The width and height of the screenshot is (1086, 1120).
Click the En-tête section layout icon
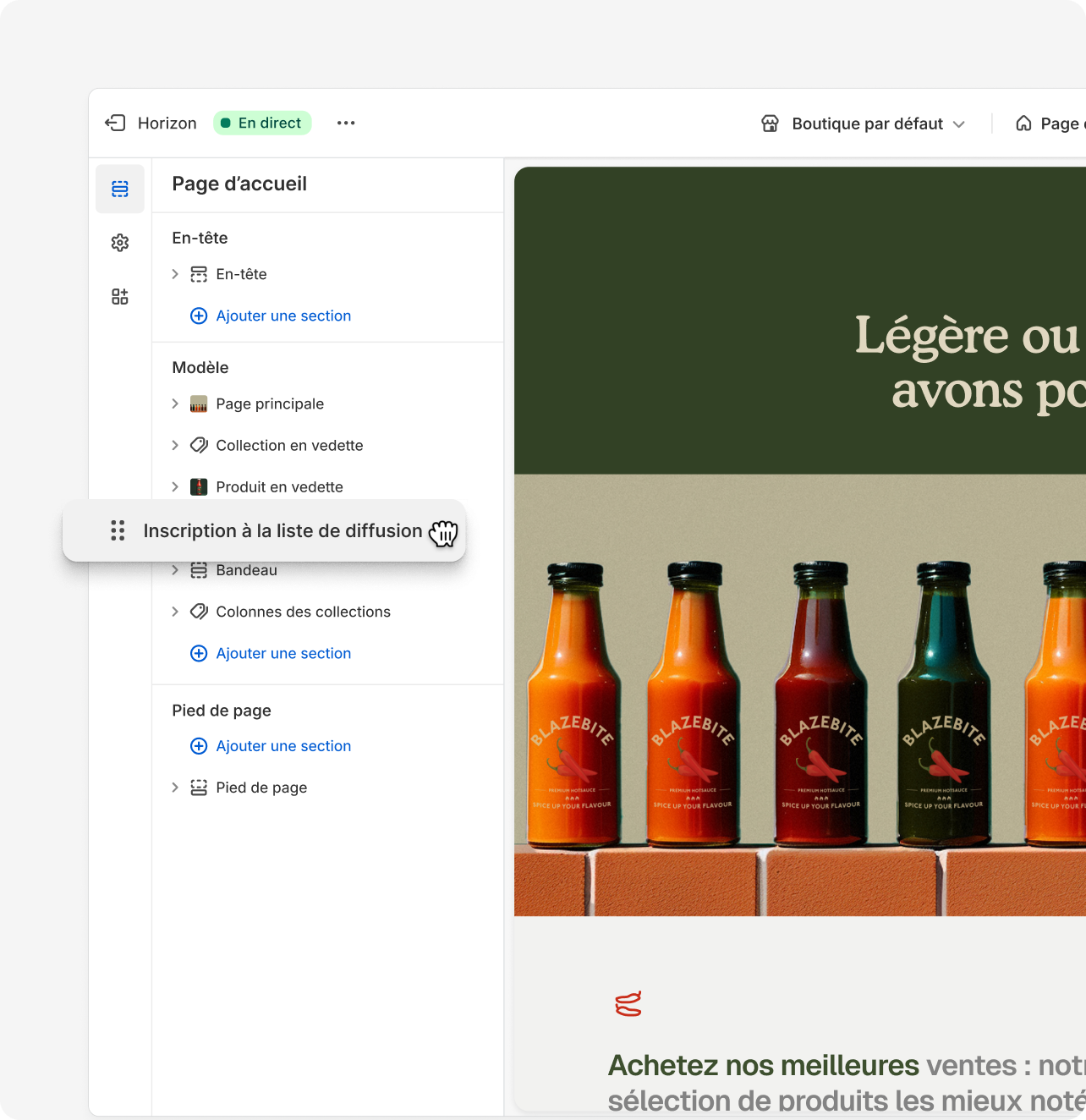(x=199, y=274)
